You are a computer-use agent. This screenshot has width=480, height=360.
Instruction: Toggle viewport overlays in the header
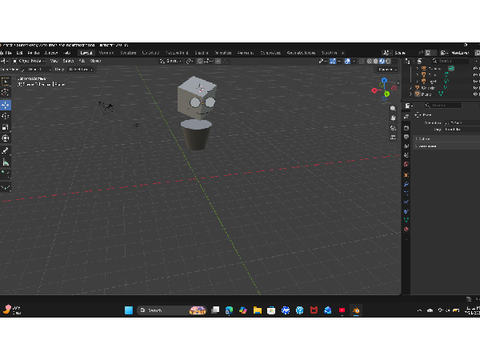(347, 61)
